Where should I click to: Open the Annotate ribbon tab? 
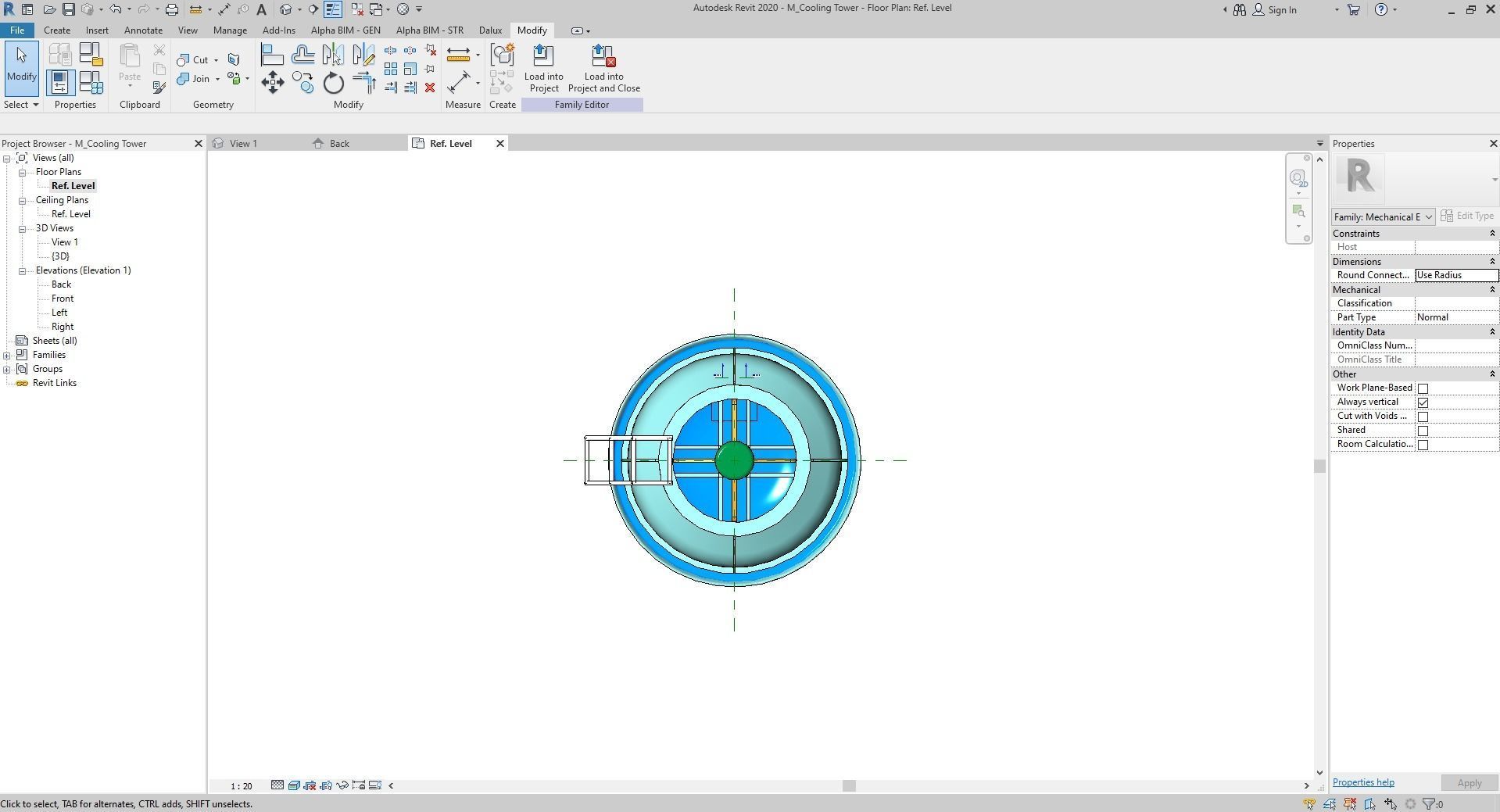point(143,30)
